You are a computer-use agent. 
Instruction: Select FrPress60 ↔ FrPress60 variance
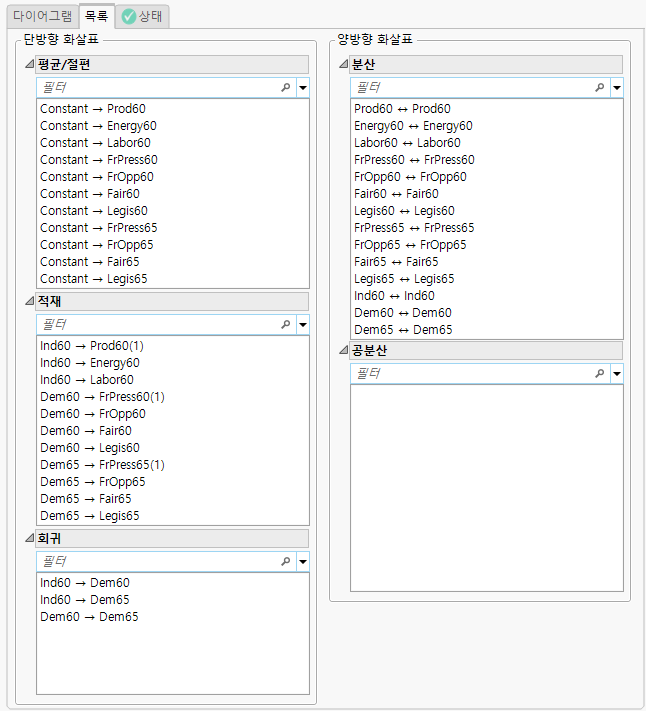click(x=487, y=160)
